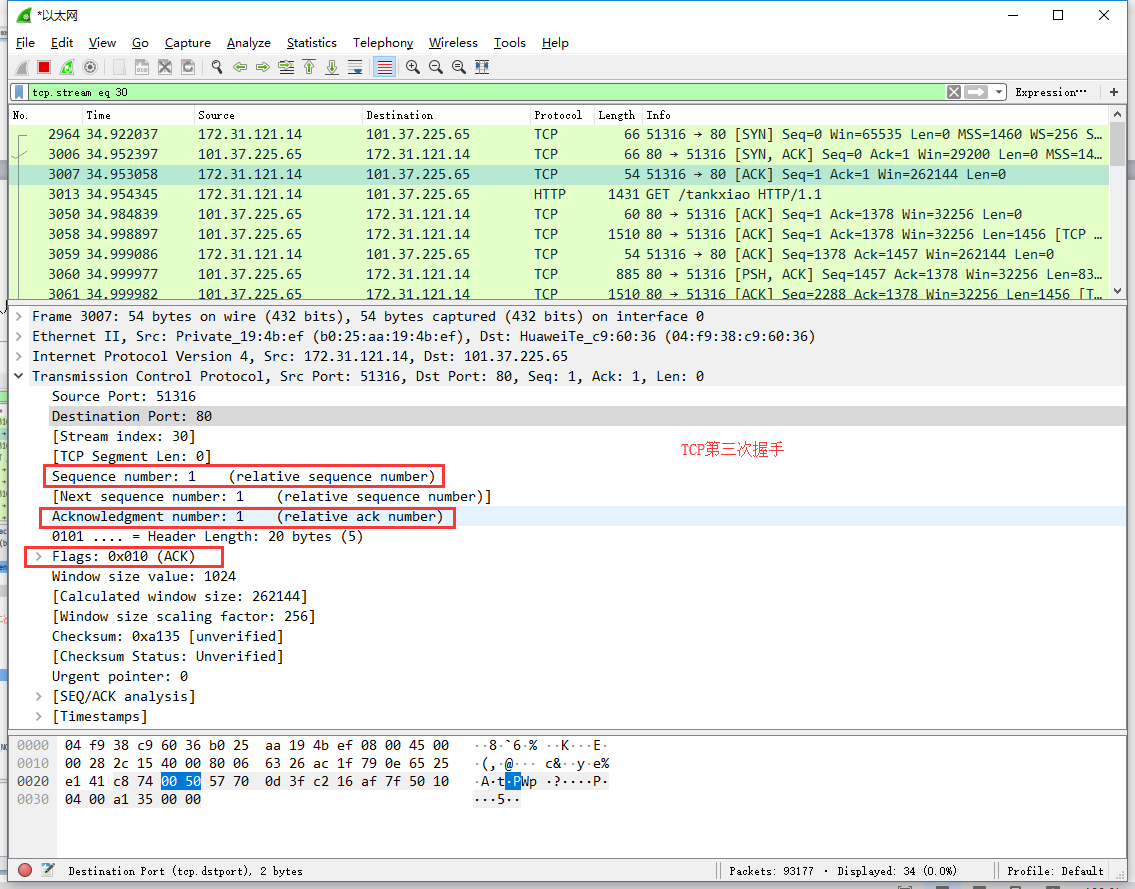Image resolution: width=1135 pixels, height=889 pixels.
Task: Expand the [SEQ/ACK analysis] section
Action: coord(39,696)
